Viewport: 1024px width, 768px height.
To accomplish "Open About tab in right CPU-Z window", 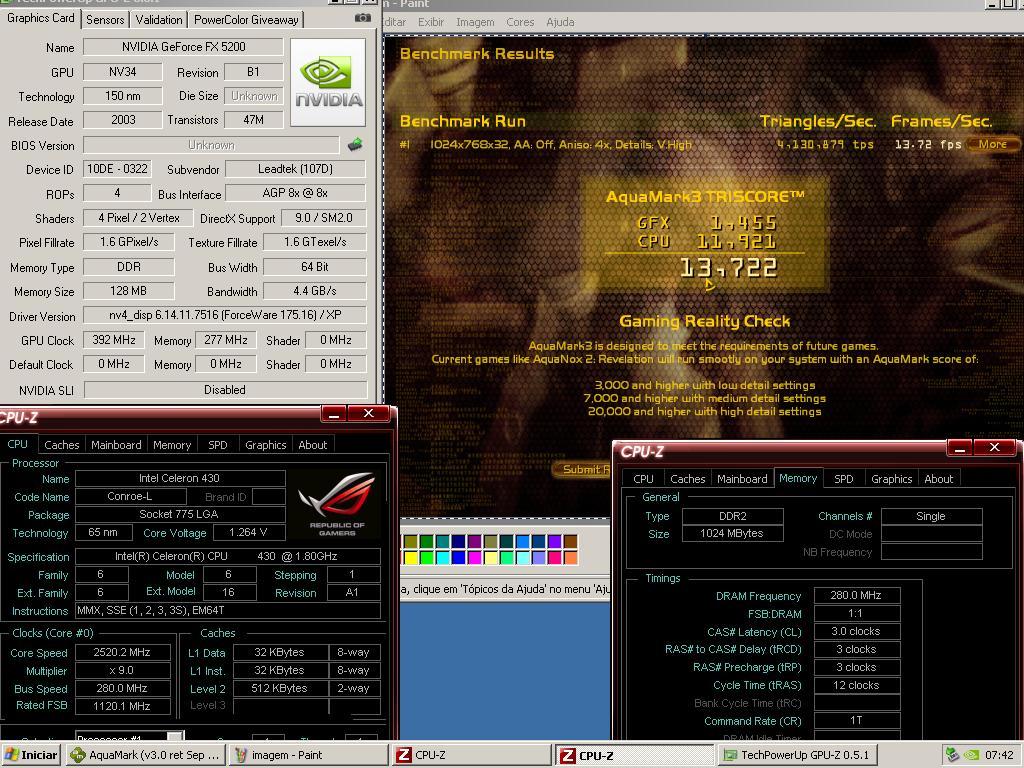I will pos(938,479).
